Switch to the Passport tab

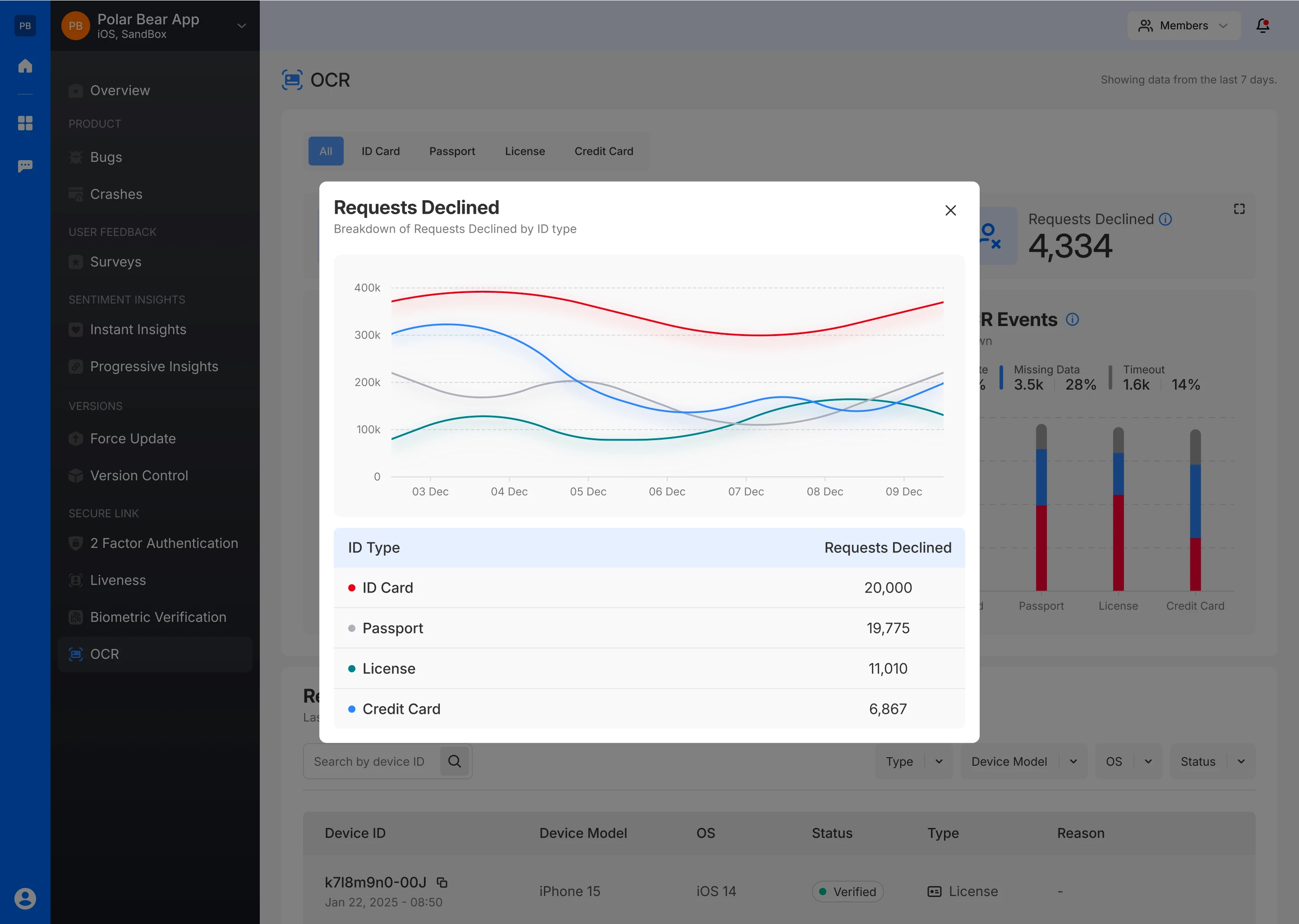click(x=452, y=152)
